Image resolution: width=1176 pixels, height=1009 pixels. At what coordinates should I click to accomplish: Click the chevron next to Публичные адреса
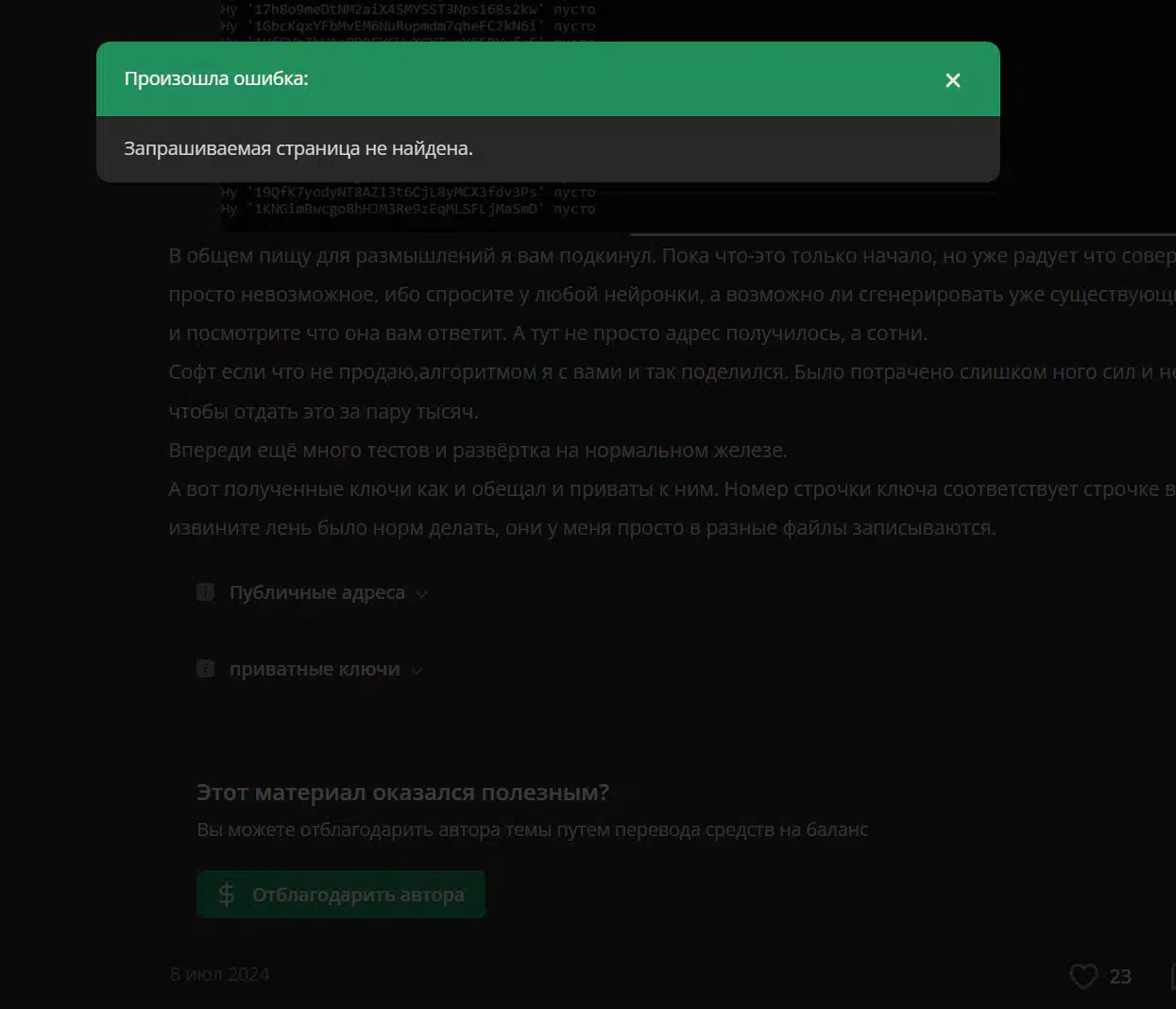pyautogui.click(x=422, y=594)
